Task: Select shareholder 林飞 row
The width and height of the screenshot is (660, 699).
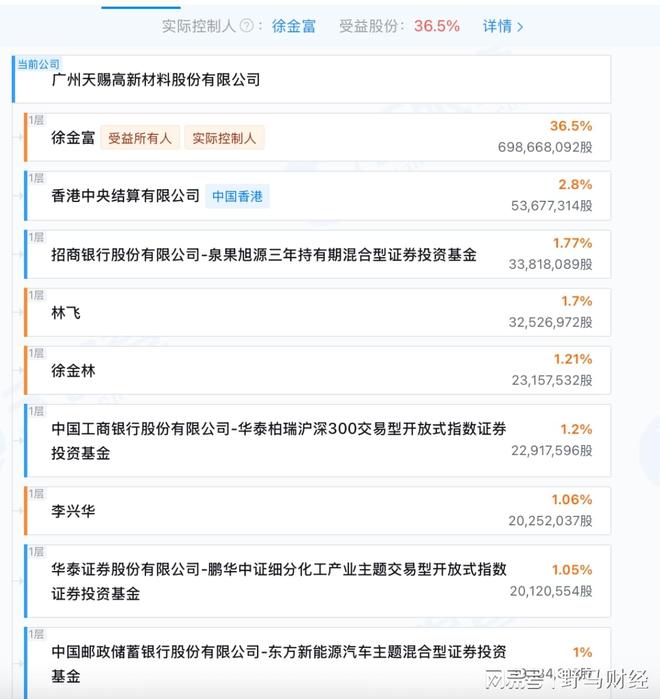Action: click(66, 312)
